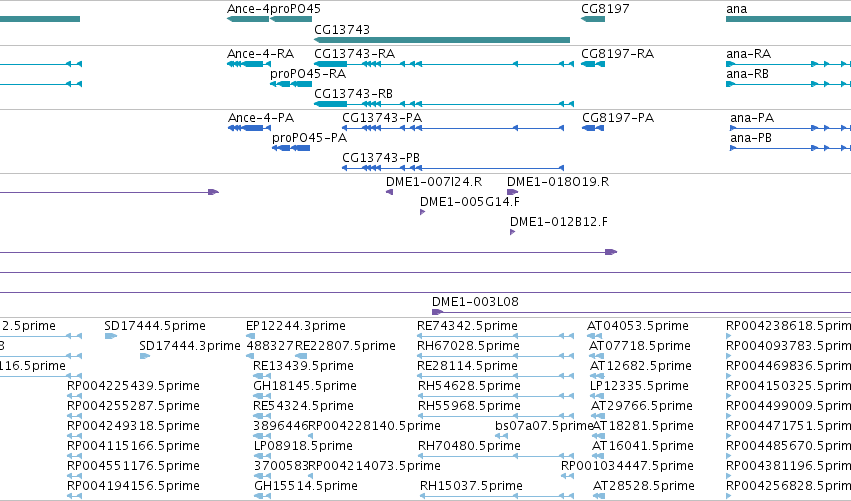Select protein ana-PA
Image resolution: width=851 pixels, height=501 pixels.
click(790, 128)
